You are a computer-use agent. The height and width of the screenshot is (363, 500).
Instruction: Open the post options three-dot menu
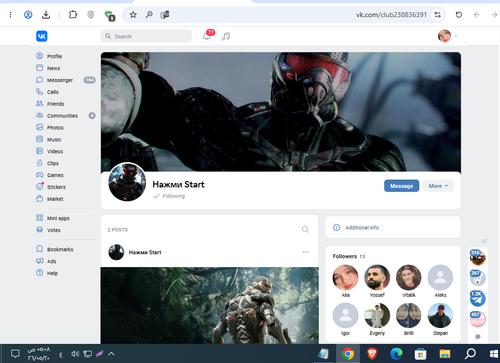(306, 252)
